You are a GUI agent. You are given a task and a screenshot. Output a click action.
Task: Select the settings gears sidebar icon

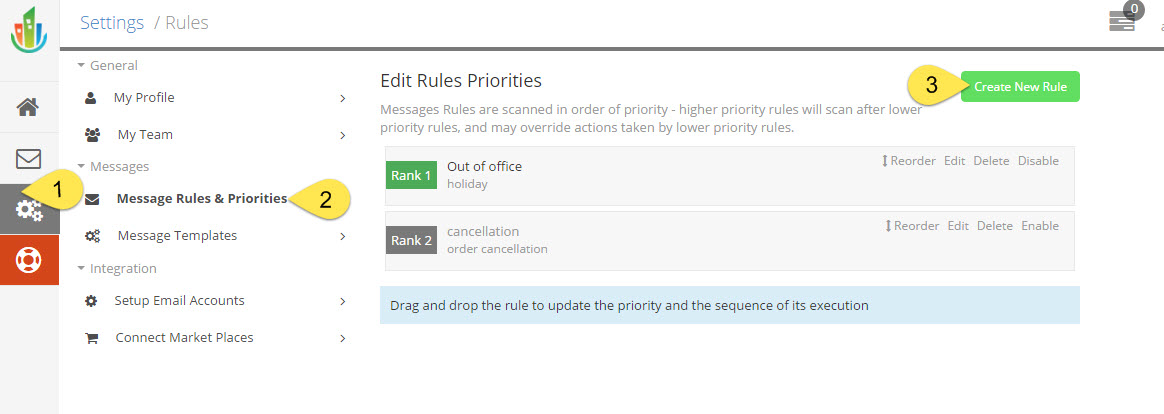(x=29, y=210)
